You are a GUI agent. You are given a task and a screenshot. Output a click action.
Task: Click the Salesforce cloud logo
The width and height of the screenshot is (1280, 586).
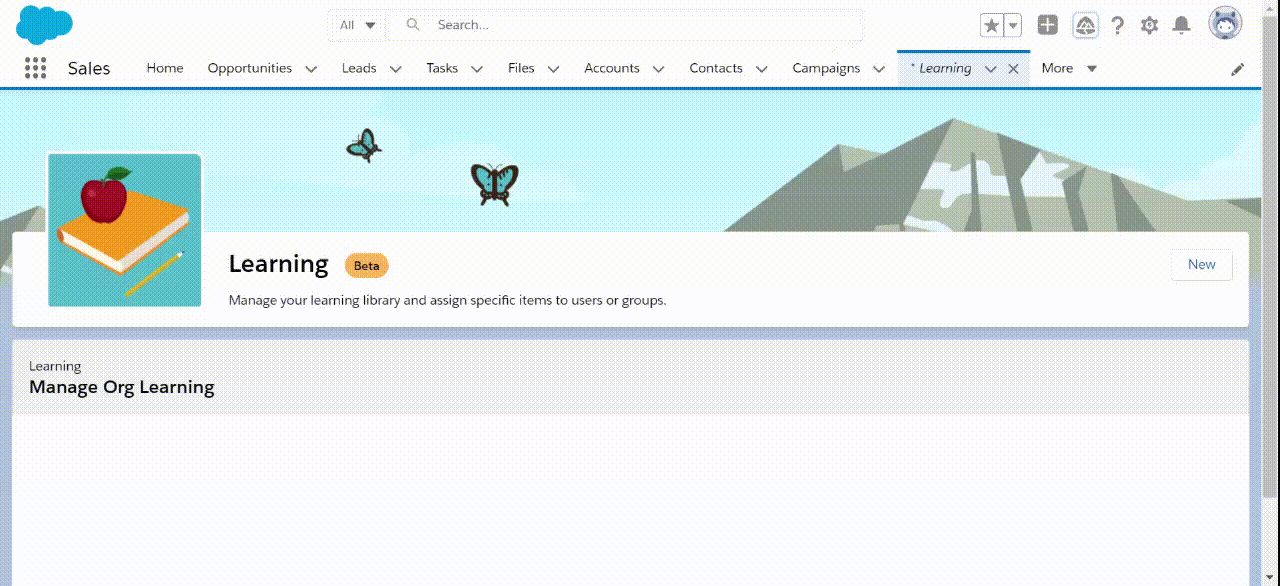click(45, 24)
